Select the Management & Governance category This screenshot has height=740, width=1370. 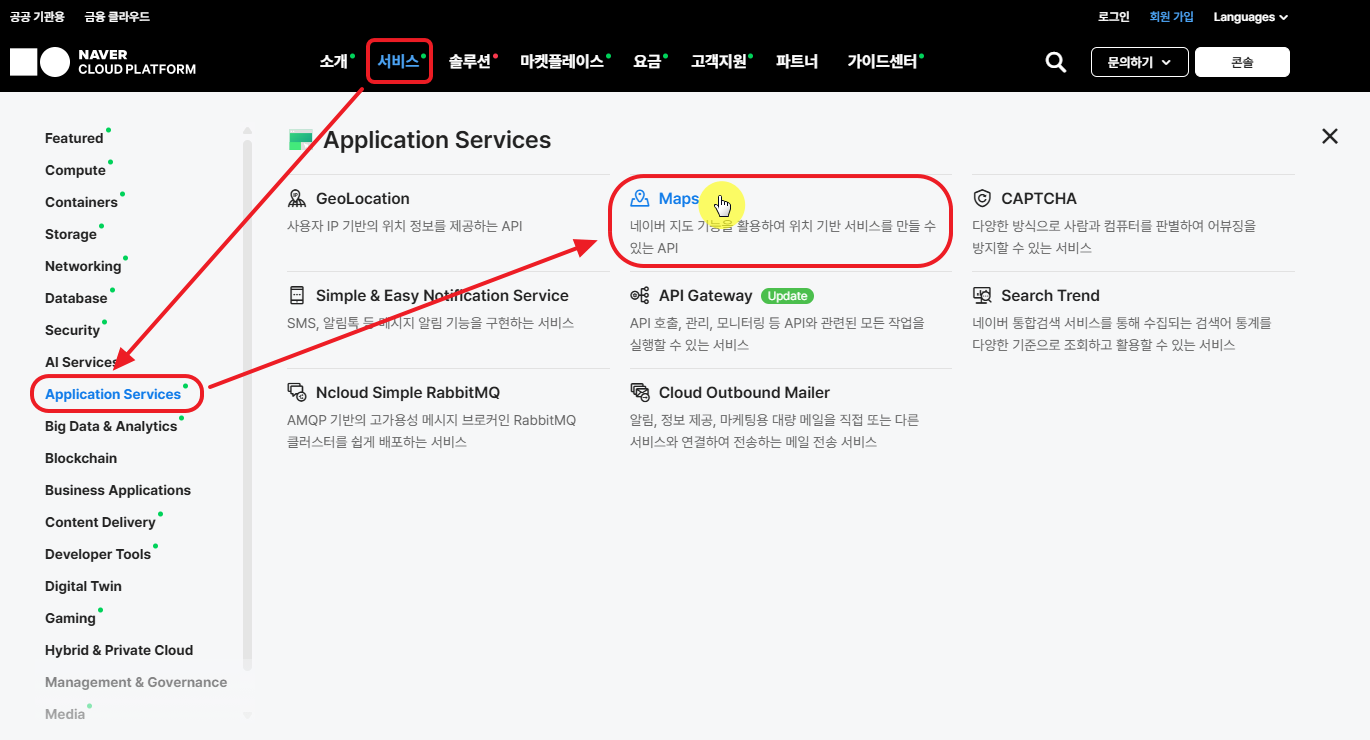coord(136,682)
